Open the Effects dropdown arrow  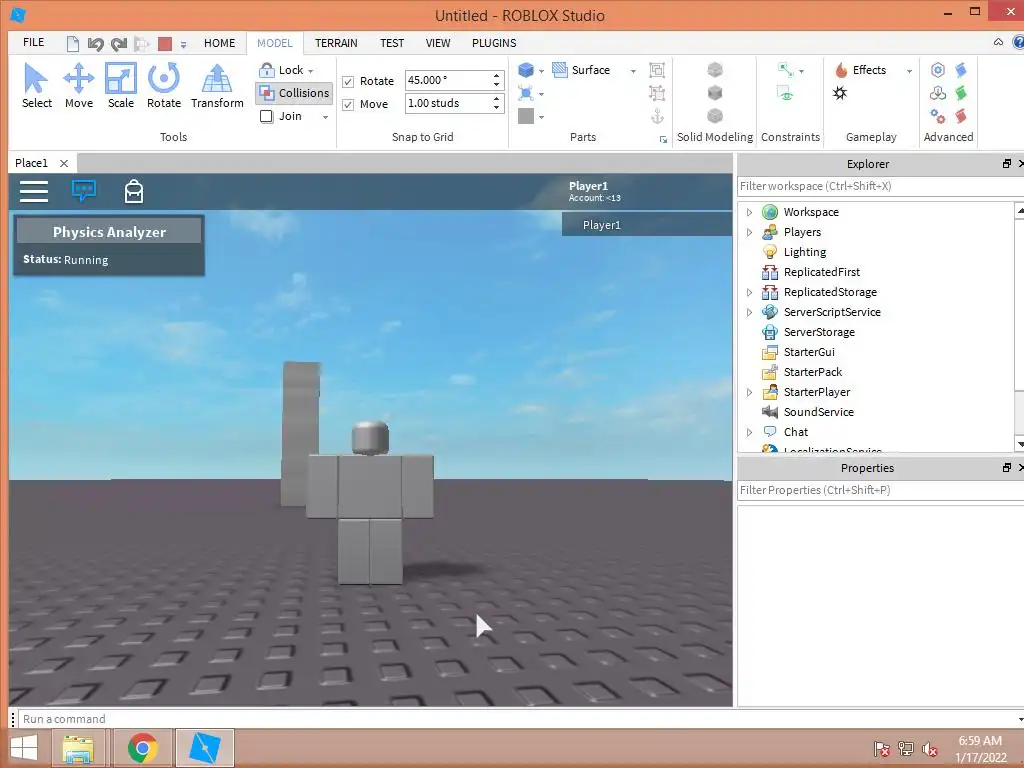tap(909, 71)
